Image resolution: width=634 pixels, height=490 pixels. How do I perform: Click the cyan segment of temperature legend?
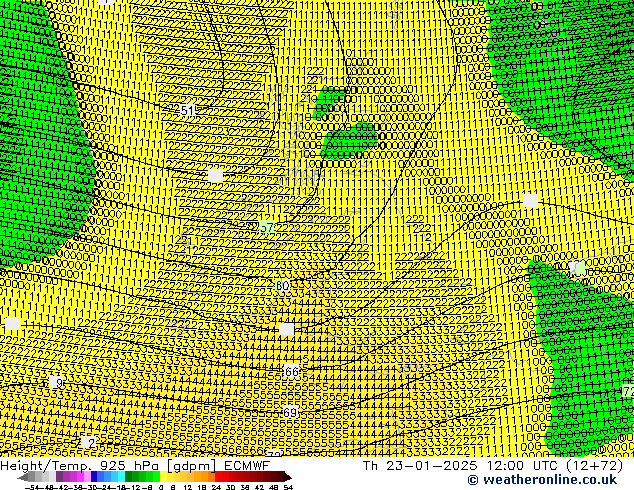122,477
